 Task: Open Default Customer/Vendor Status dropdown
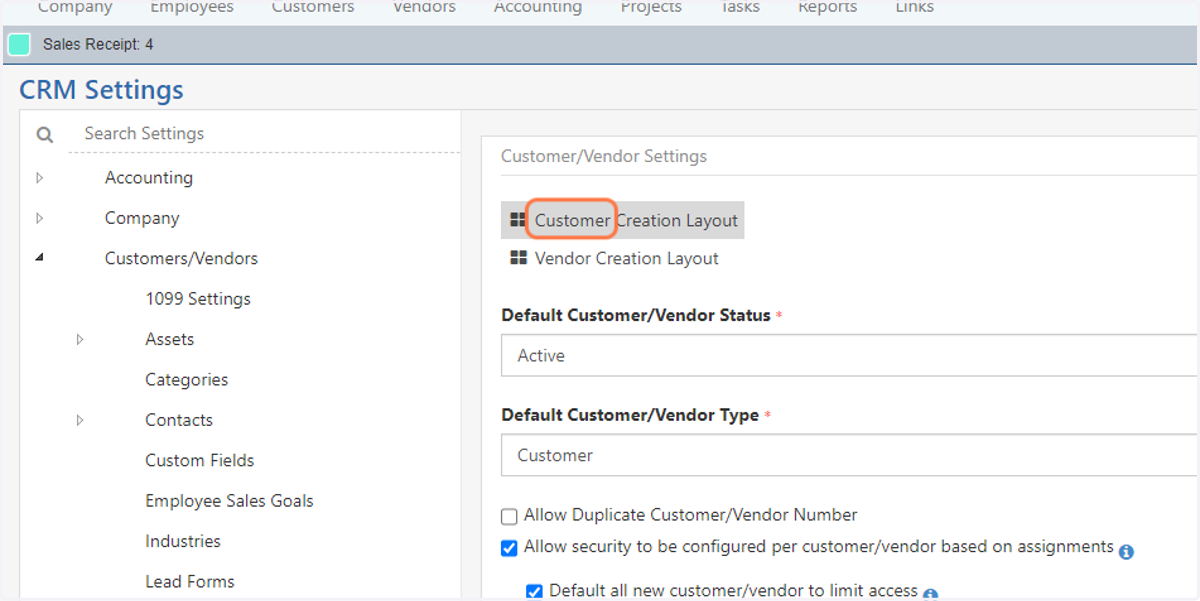click(x=850, y=355)
